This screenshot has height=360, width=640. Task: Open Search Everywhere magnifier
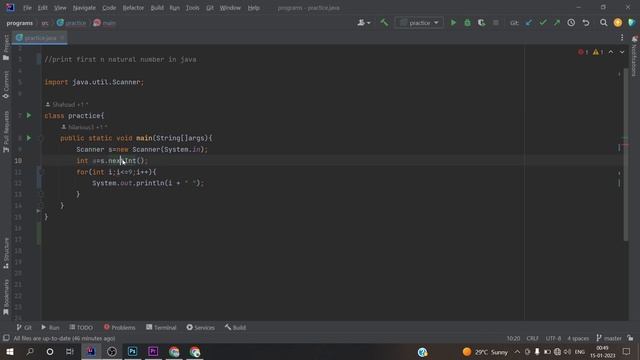click(603, 23)
